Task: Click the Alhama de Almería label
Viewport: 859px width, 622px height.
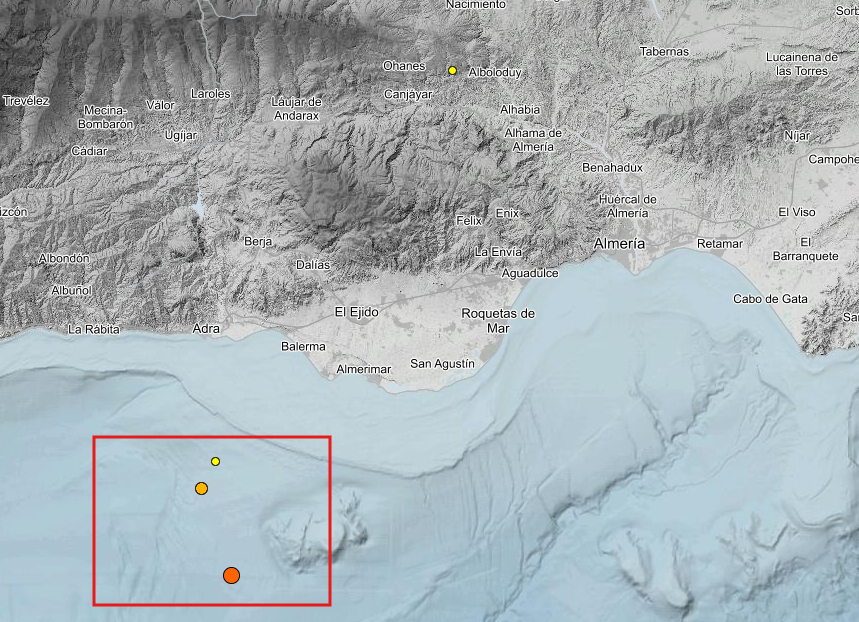Action: (534, 139)
